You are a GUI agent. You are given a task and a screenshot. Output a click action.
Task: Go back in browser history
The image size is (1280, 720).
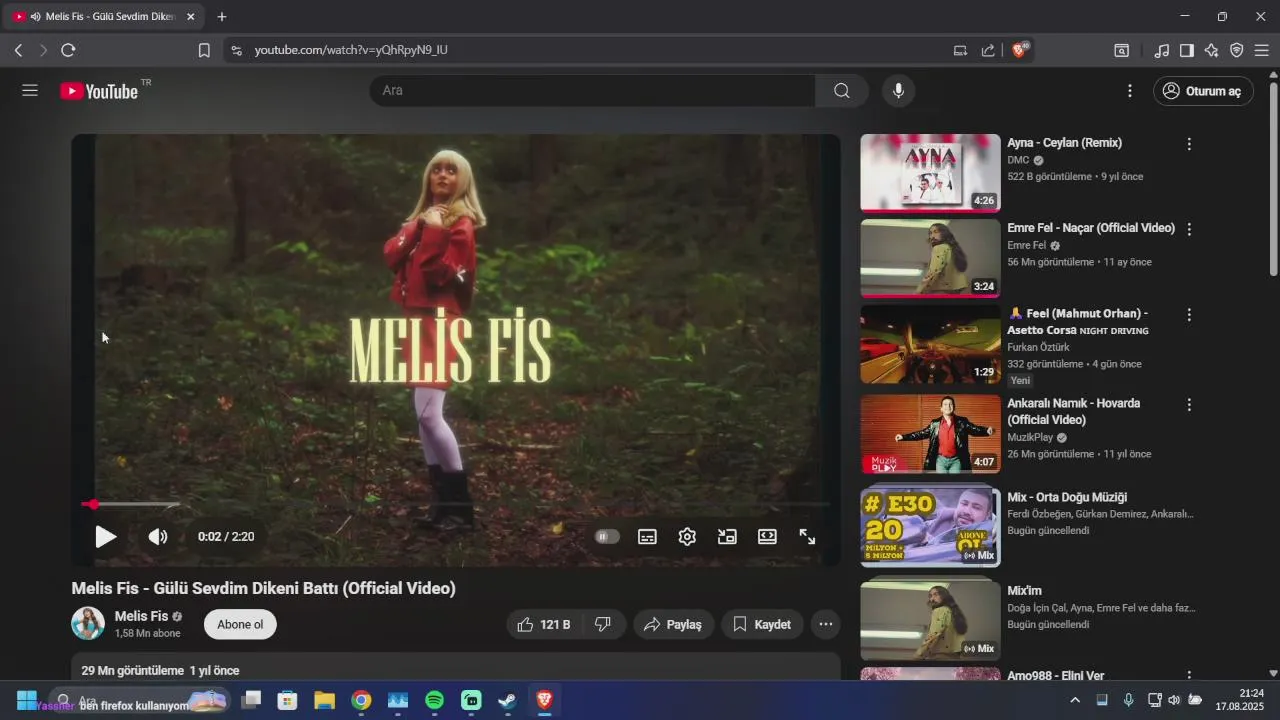coord(18,50)
